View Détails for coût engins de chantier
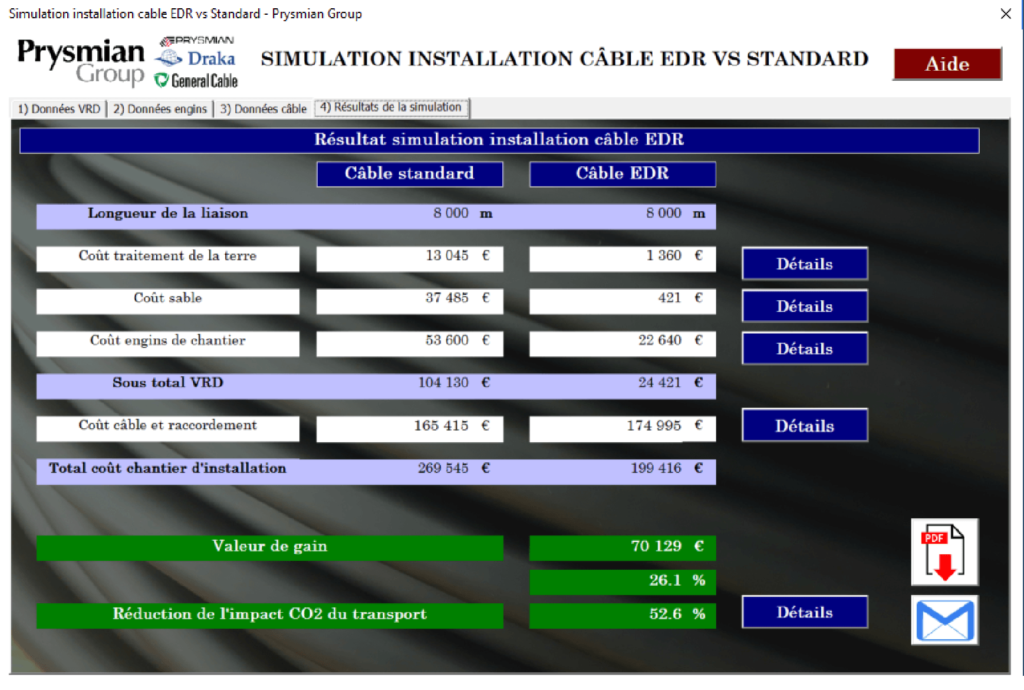 click(804, 348)
